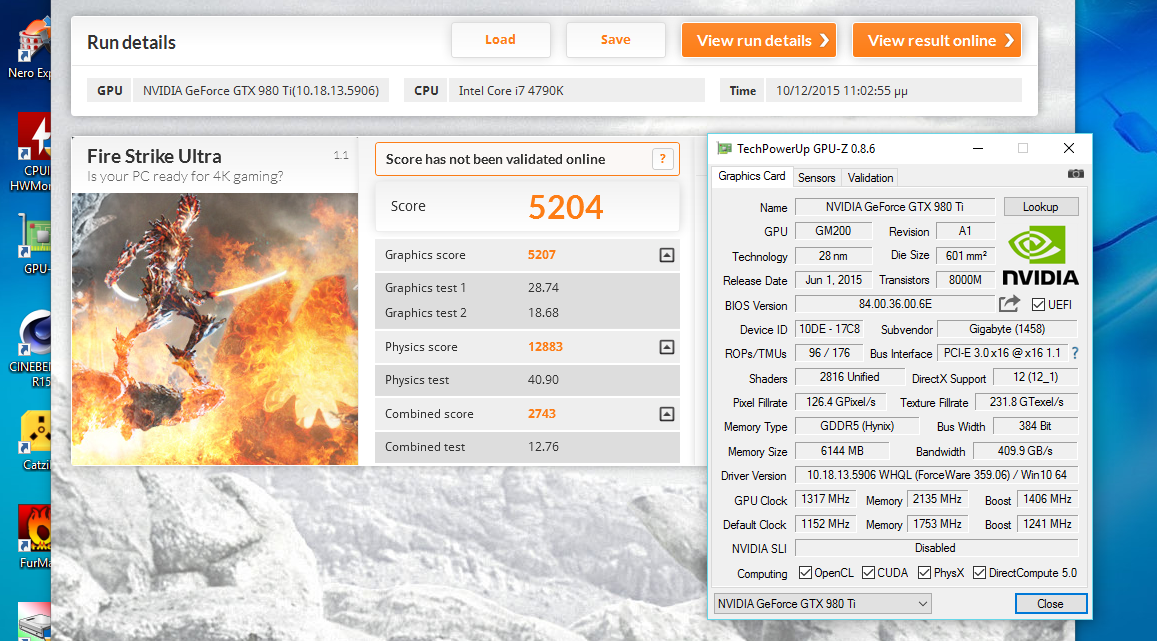Click the Combined score value 2743

point(542,414)
